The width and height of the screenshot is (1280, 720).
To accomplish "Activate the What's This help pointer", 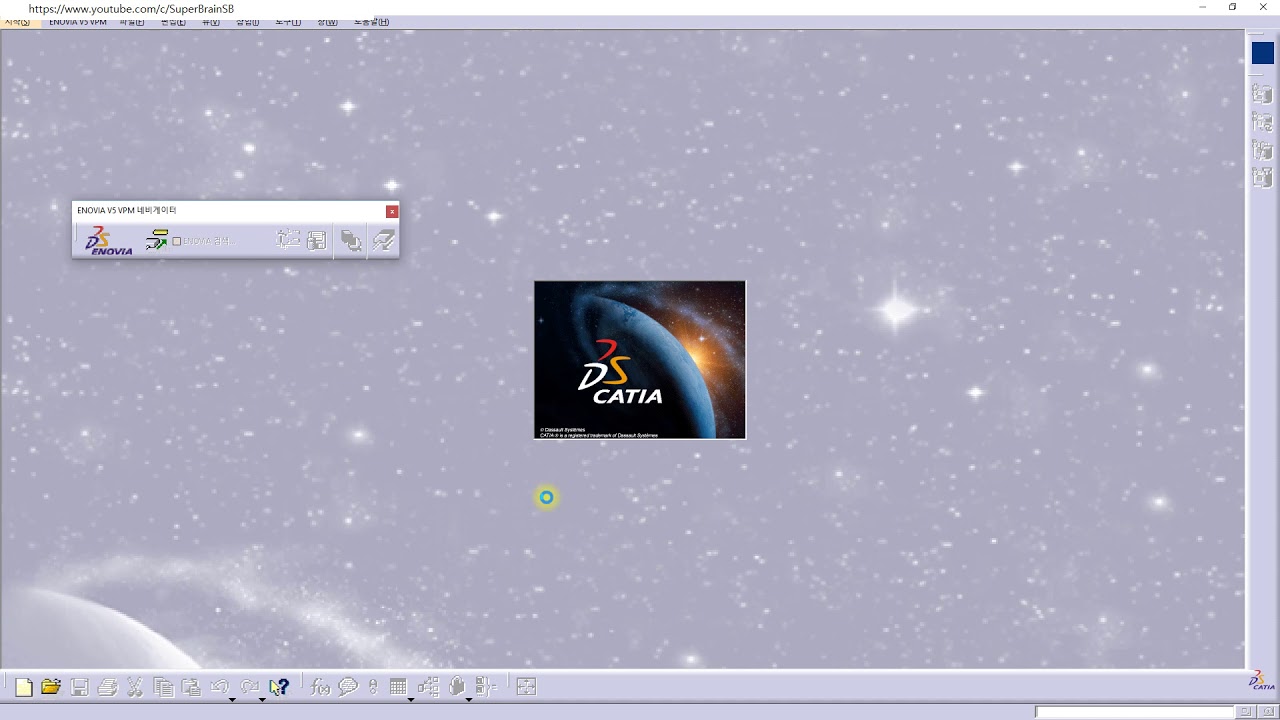I will 279,687.
